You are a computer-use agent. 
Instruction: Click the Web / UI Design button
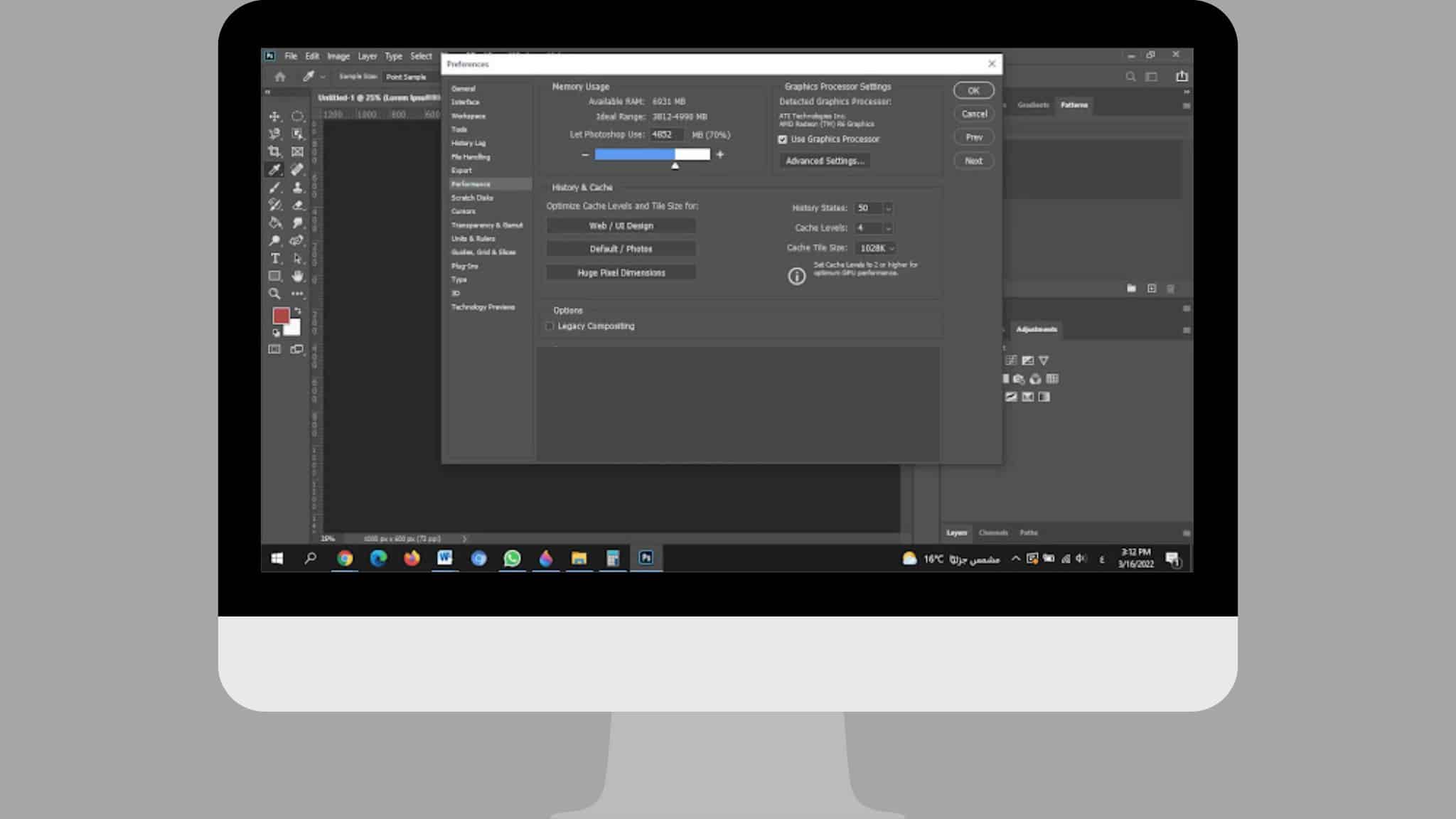point(621,226)
